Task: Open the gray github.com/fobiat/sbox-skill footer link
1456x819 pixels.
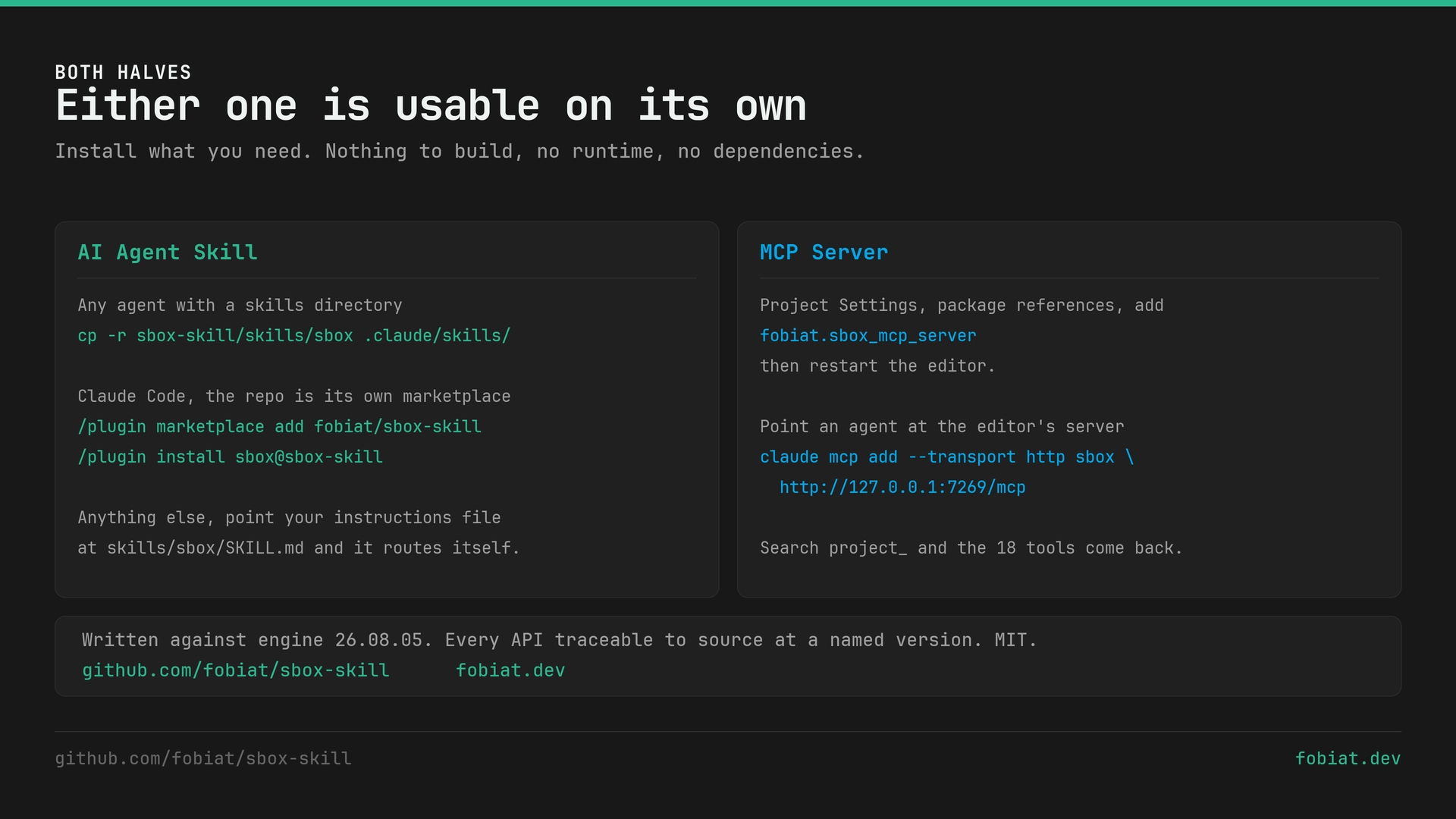Action: pos(203,759)
